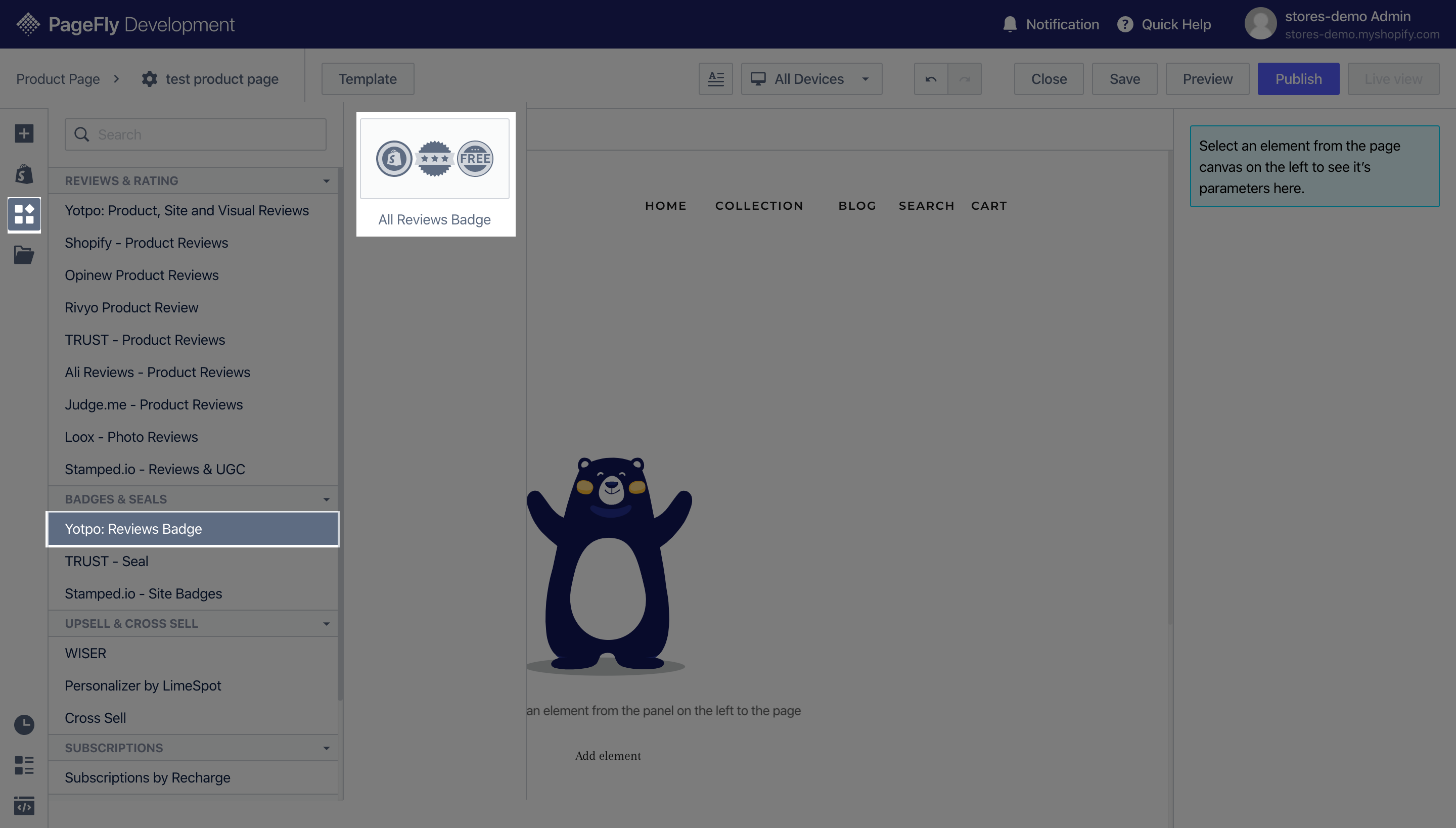The image size is (1456, 828).
Task: Click the stores-demo.myshopify.com account text
Action: click(1362, 34)
